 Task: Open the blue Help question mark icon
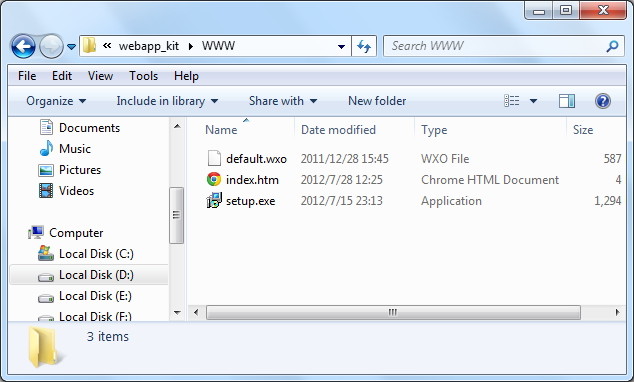tap(602, 101)
